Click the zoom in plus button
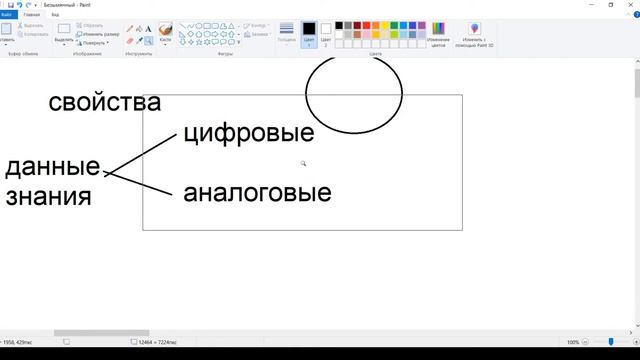Viewport: 640px width, 360px height. 636,342
